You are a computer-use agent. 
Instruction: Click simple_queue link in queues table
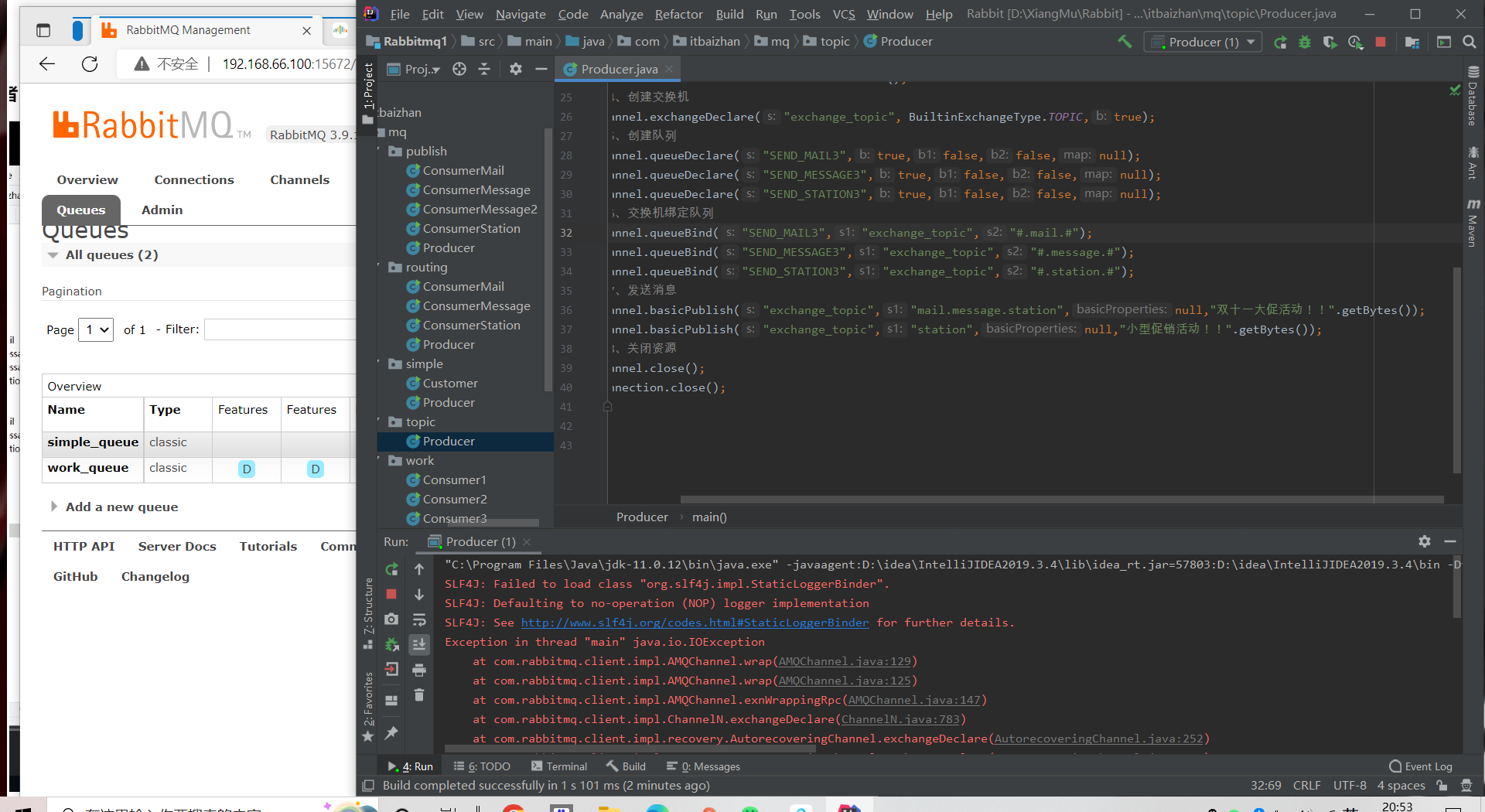pos(93,442)
